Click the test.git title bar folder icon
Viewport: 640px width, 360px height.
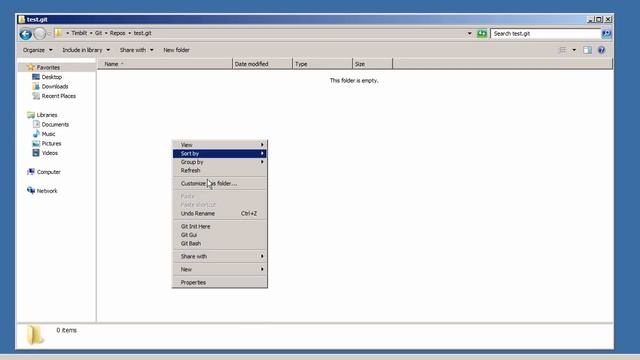(x=22, y=19)
